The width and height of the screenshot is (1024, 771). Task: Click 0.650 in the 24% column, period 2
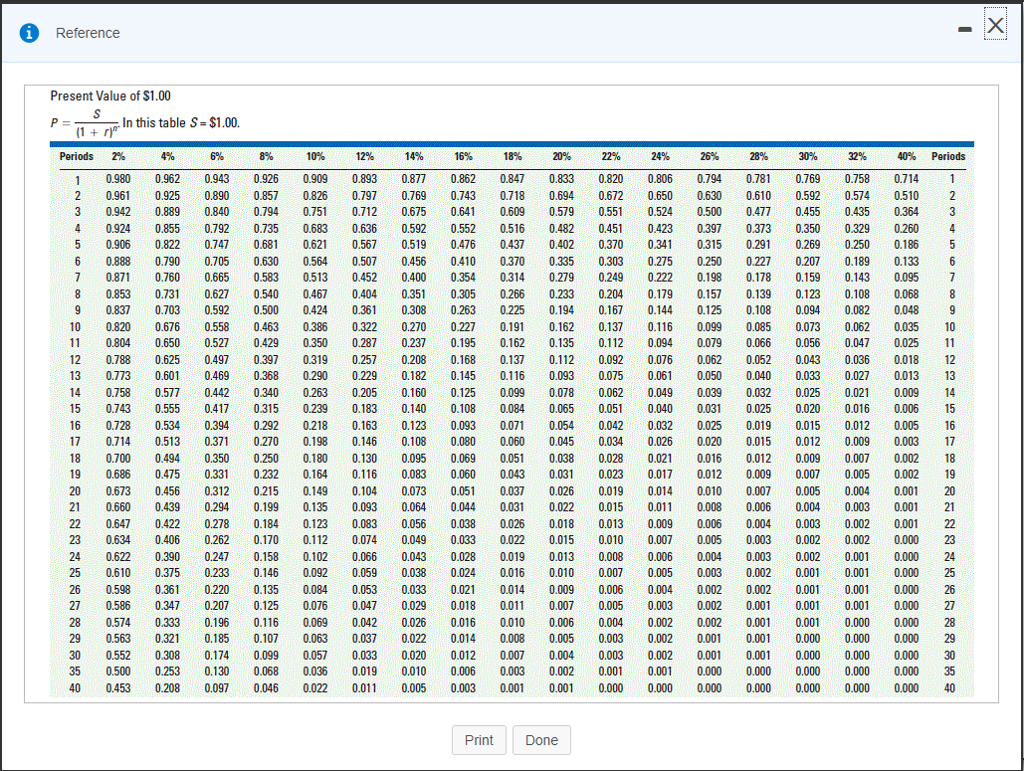tap(660, 196)
